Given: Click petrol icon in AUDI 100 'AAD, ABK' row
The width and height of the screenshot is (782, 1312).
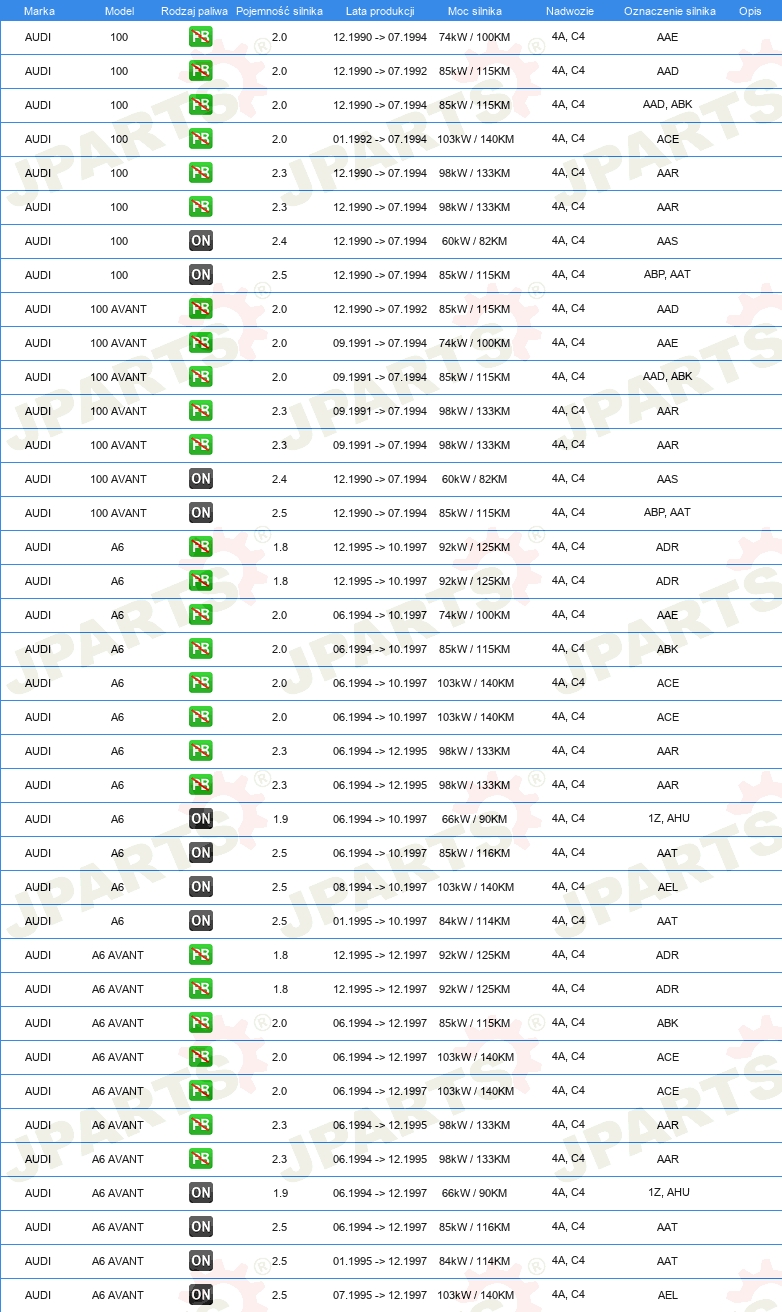Looking at the screenshot, I should coord(201,105).
